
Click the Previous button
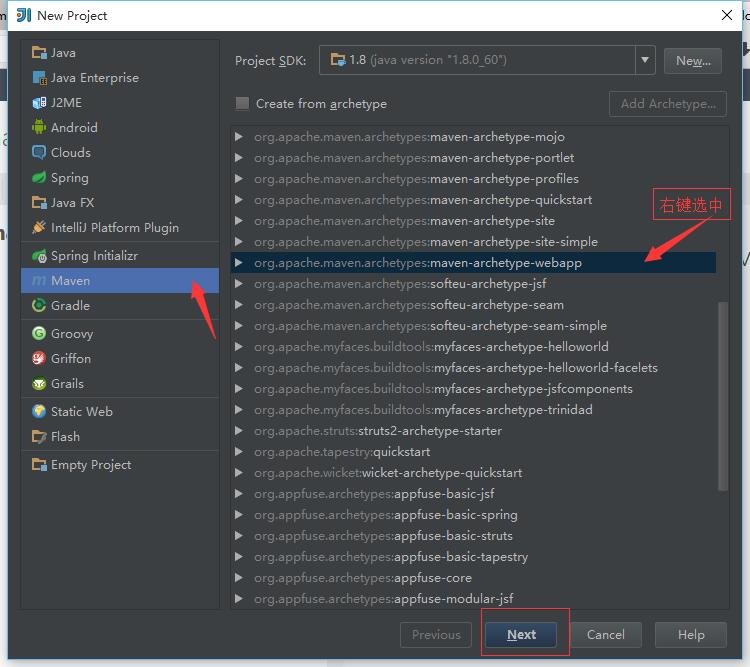[x=436, y=634]
